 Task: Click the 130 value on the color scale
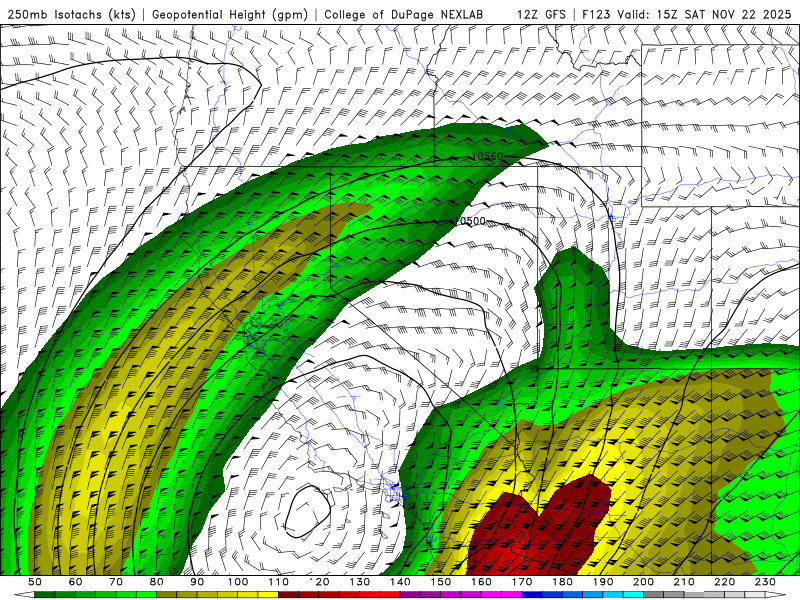tap(360, 582)
